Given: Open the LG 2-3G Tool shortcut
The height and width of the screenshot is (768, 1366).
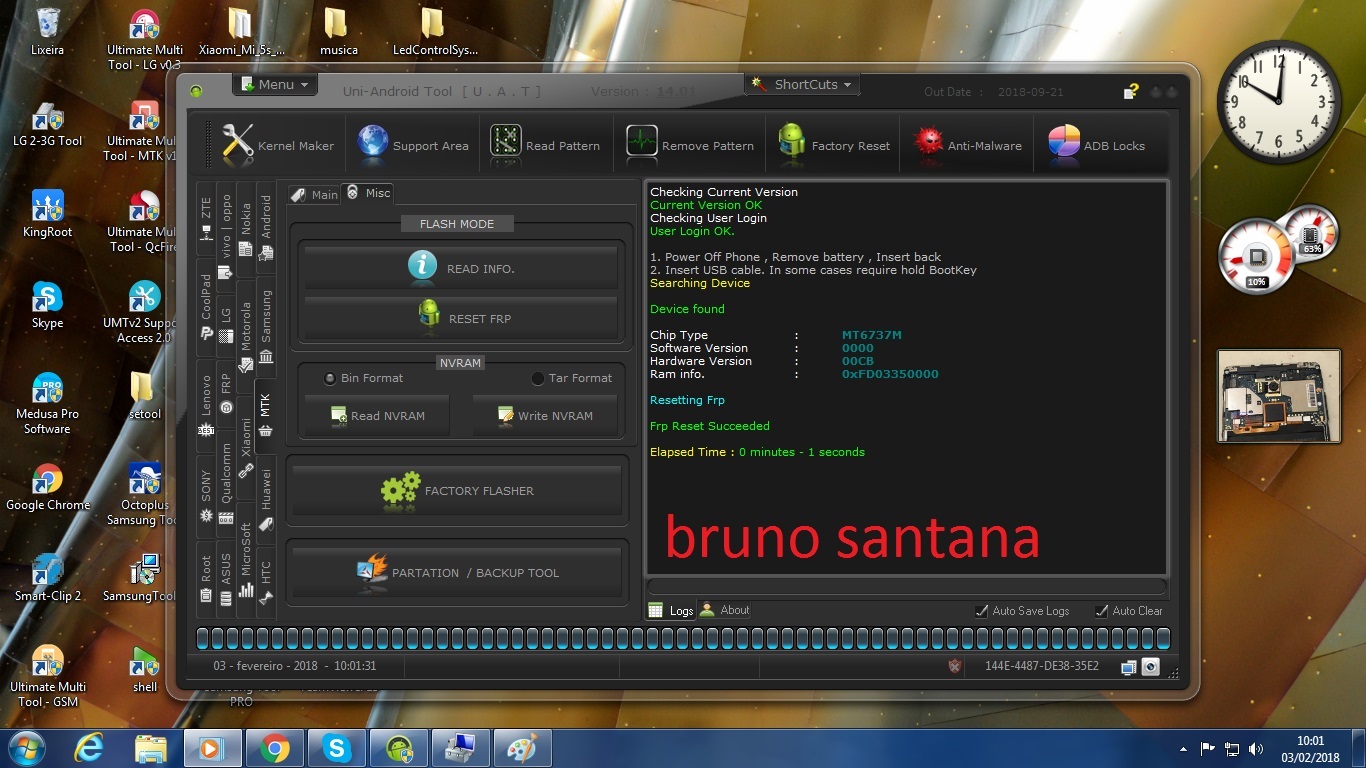Looking at the screenshot, I should (47, 123).
